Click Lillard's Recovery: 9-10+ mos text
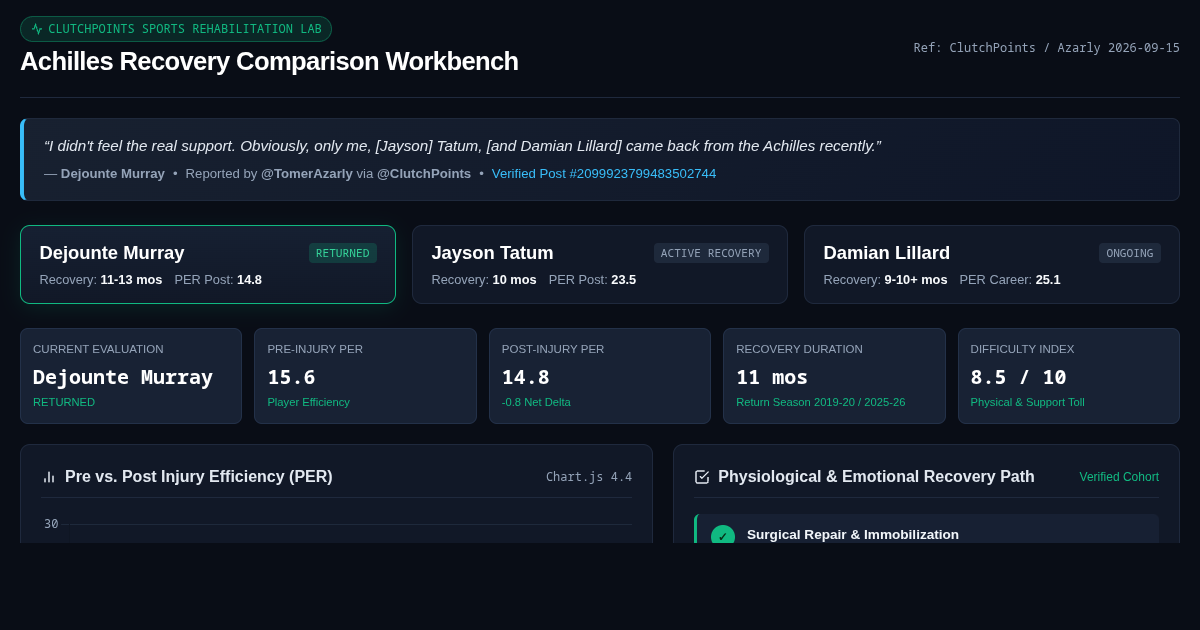 [x=885, y=280]
